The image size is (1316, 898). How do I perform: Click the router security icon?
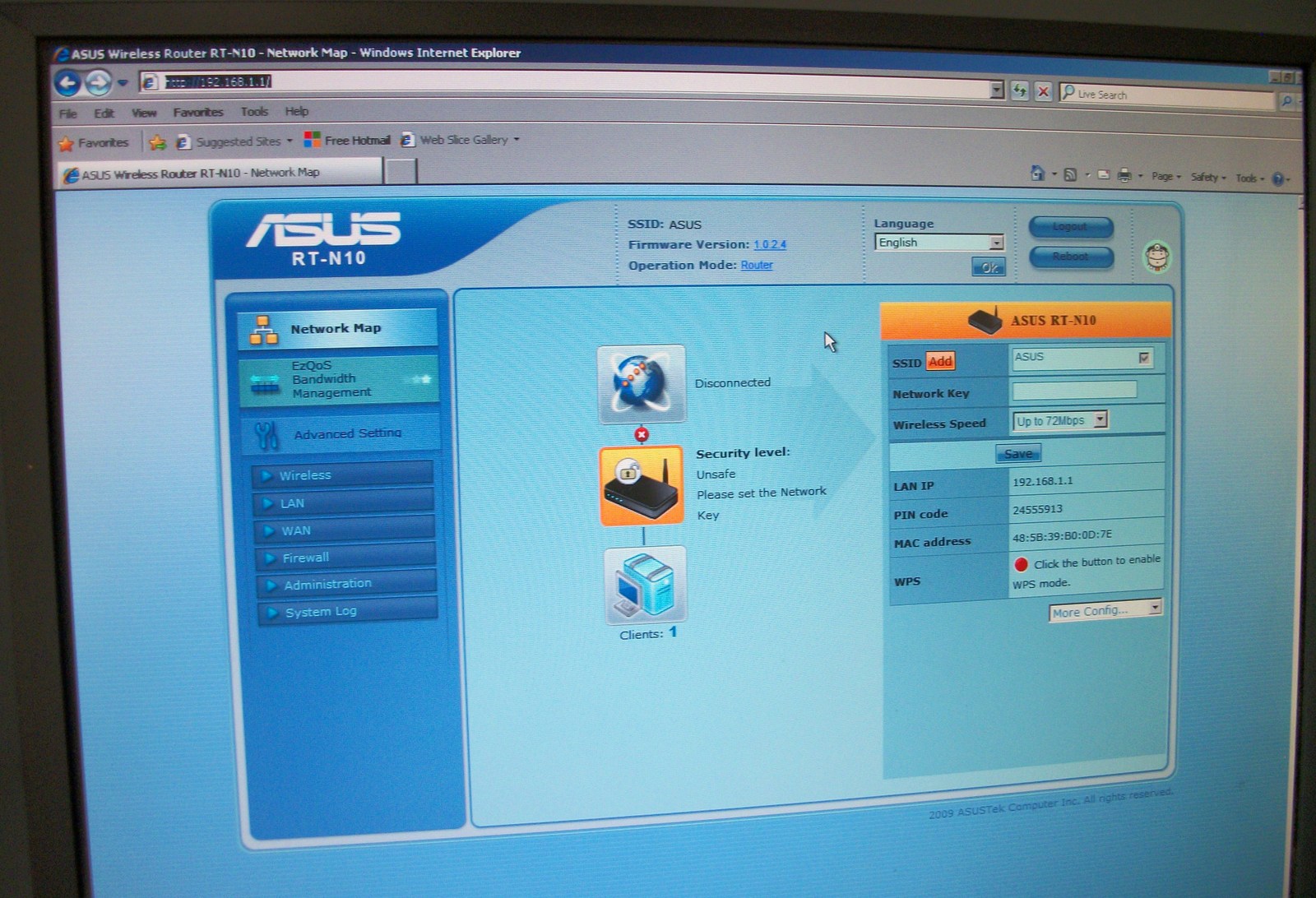click(x=641, y=484)
